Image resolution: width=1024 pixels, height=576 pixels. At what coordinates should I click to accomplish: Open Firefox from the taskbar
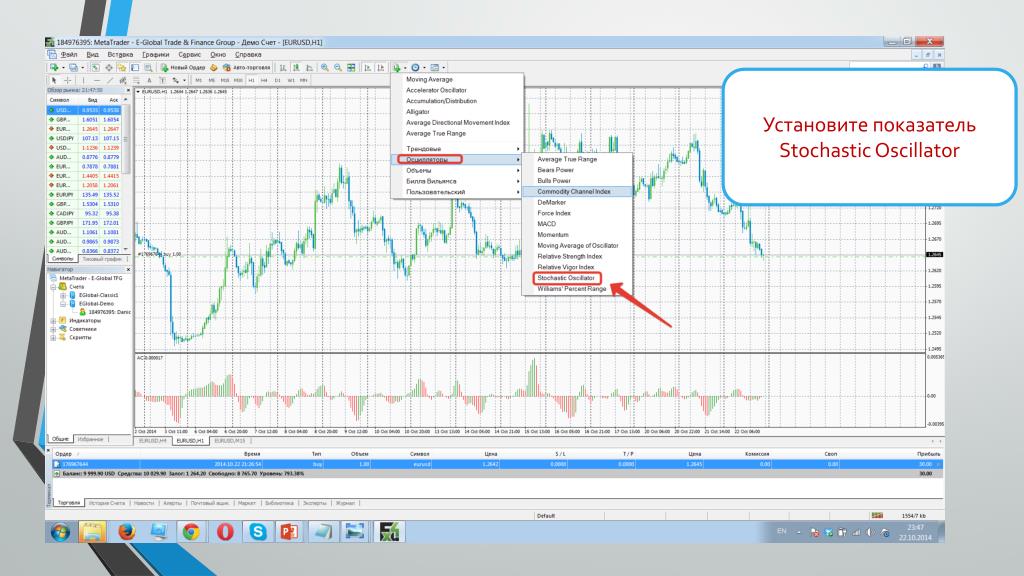point(126,532)
